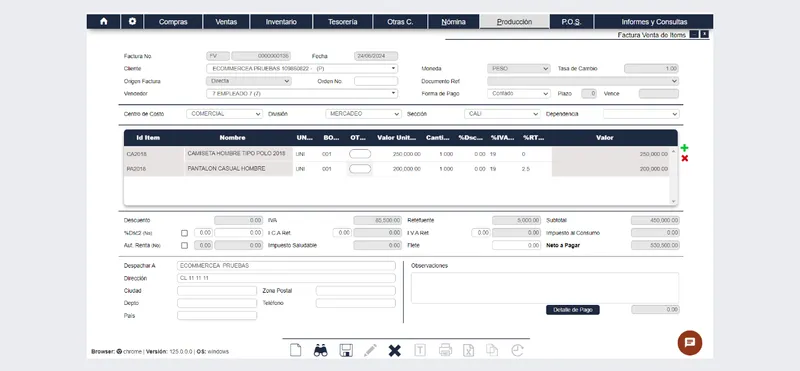Viewport: 800px width, 371px height.
Task: Open the P.O.S. menu
Action: 571,21
